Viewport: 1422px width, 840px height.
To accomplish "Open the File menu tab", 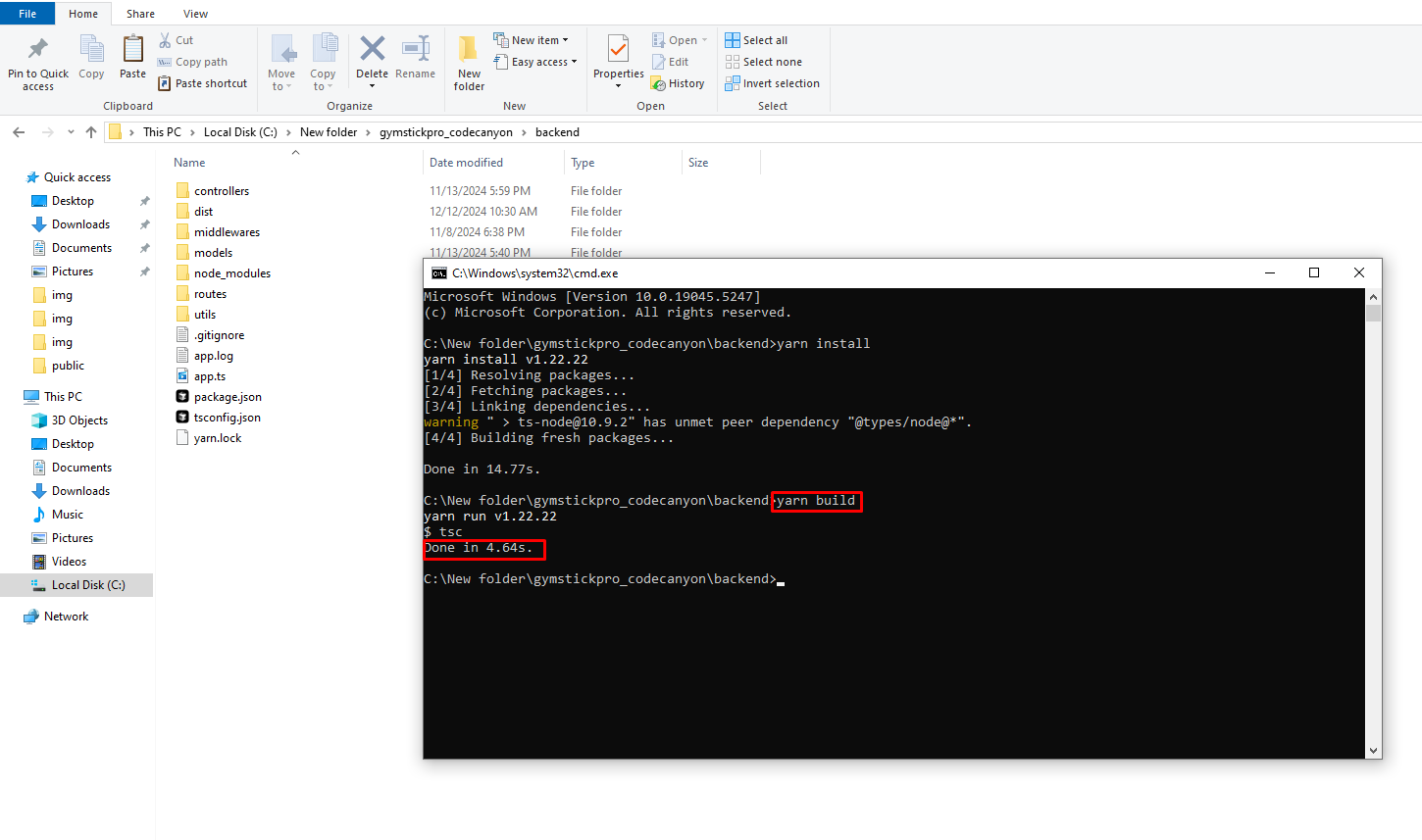I will click(x=27, y=14).
